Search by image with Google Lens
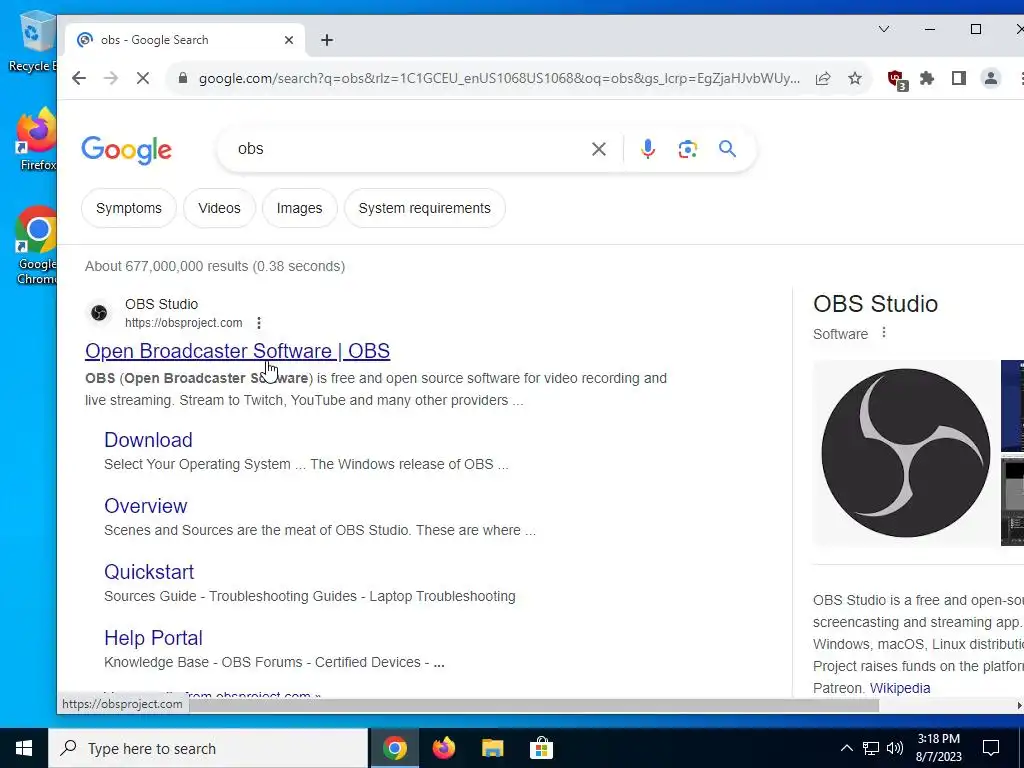This screenshot has width=1024, height=768. tap(688, 150)
